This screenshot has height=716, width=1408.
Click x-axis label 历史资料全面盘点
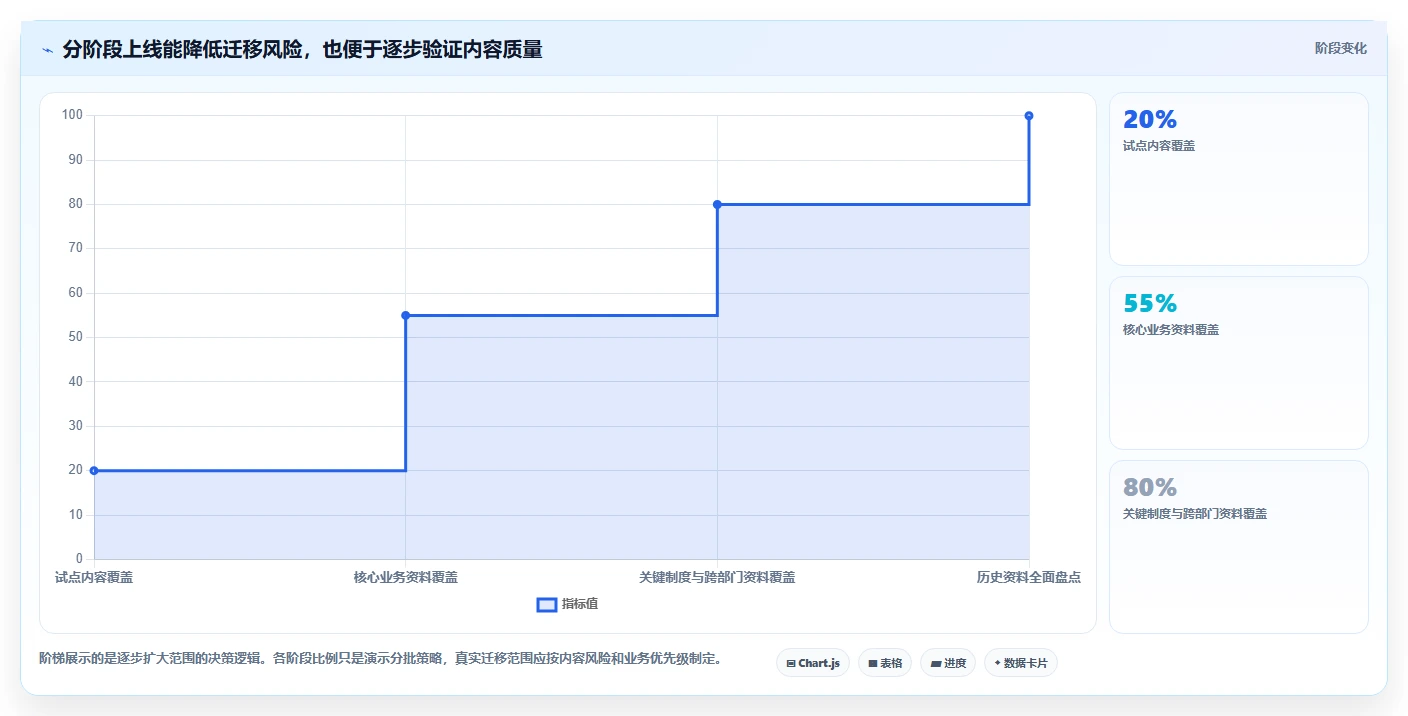(1029, 577)
